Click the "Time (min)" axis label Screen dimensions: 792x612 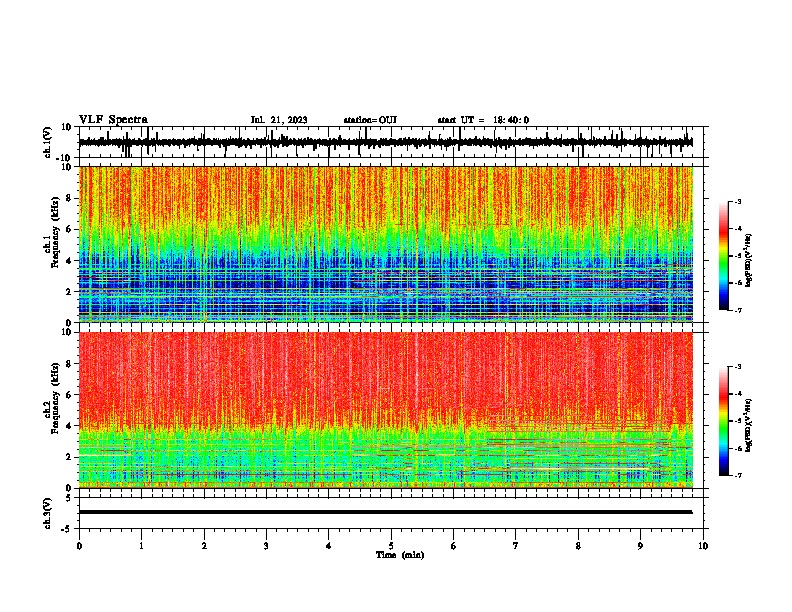click(x=400, y=555)
